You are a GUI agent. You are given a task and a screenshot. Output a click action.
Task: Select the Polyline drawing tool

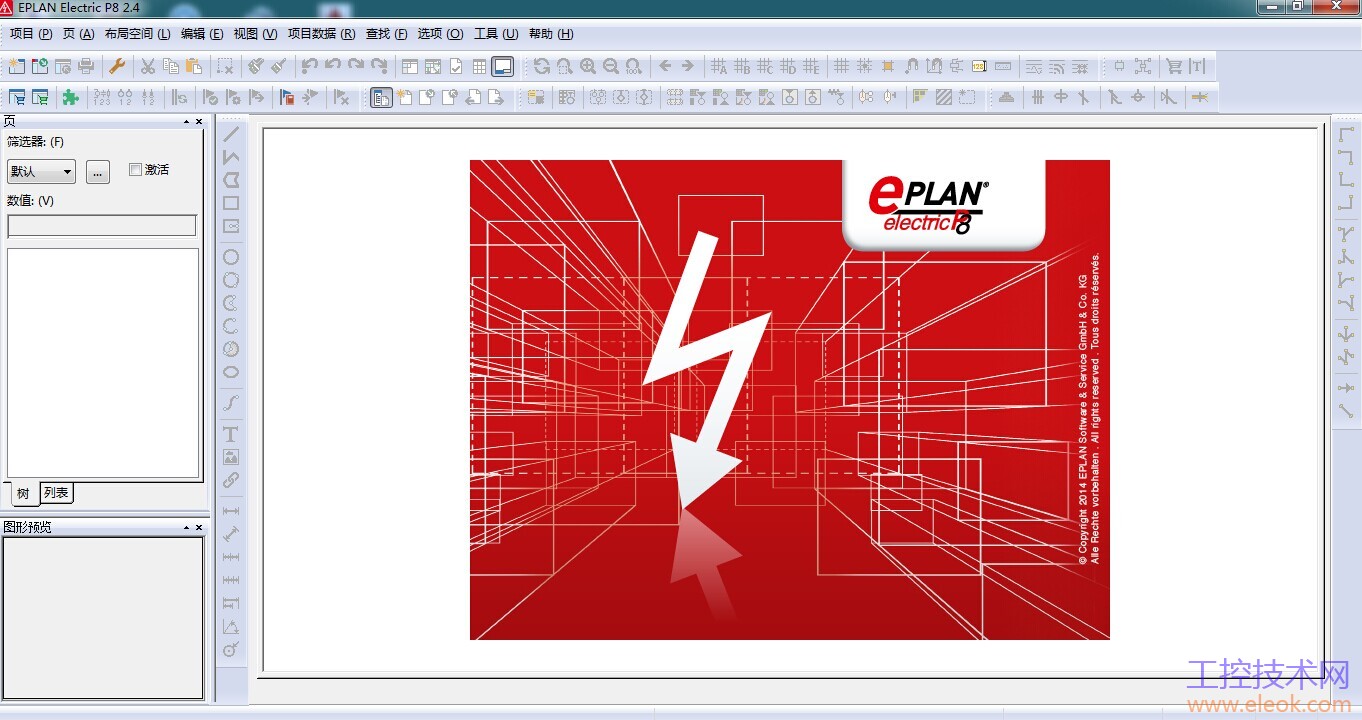click(x=231, y=157)
